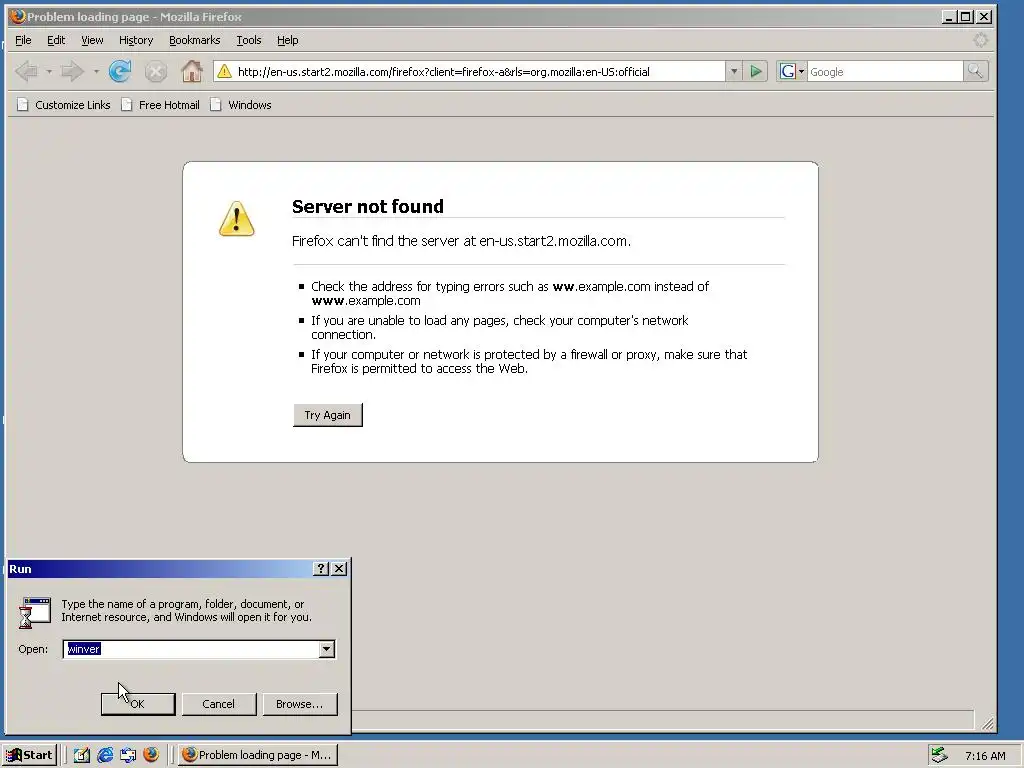Open the Bookmarks menu
Image resolution: width=1024 pixels, height=768 pixels.
(x=195, y=40)
